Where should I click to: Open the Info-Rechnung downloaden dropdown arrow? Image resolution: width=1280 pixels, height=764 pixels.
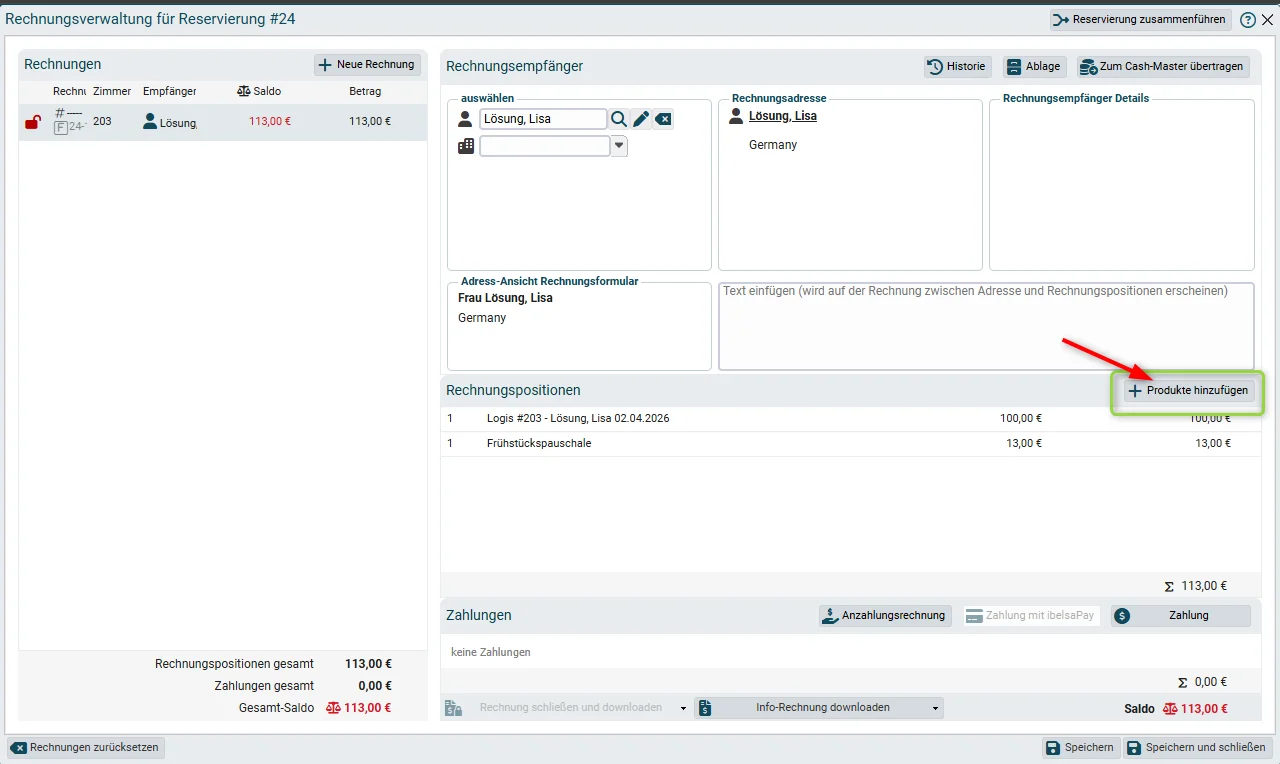pos(936,708)
